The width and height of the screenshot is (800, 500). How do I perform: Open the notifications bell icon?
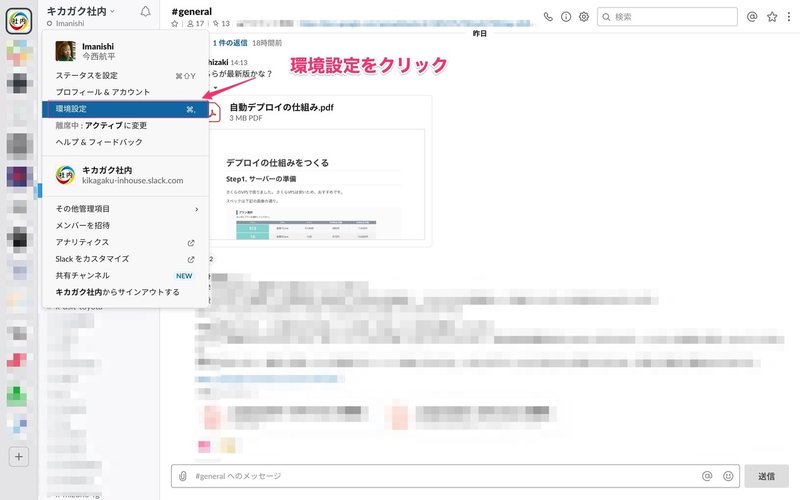[145, 12]
